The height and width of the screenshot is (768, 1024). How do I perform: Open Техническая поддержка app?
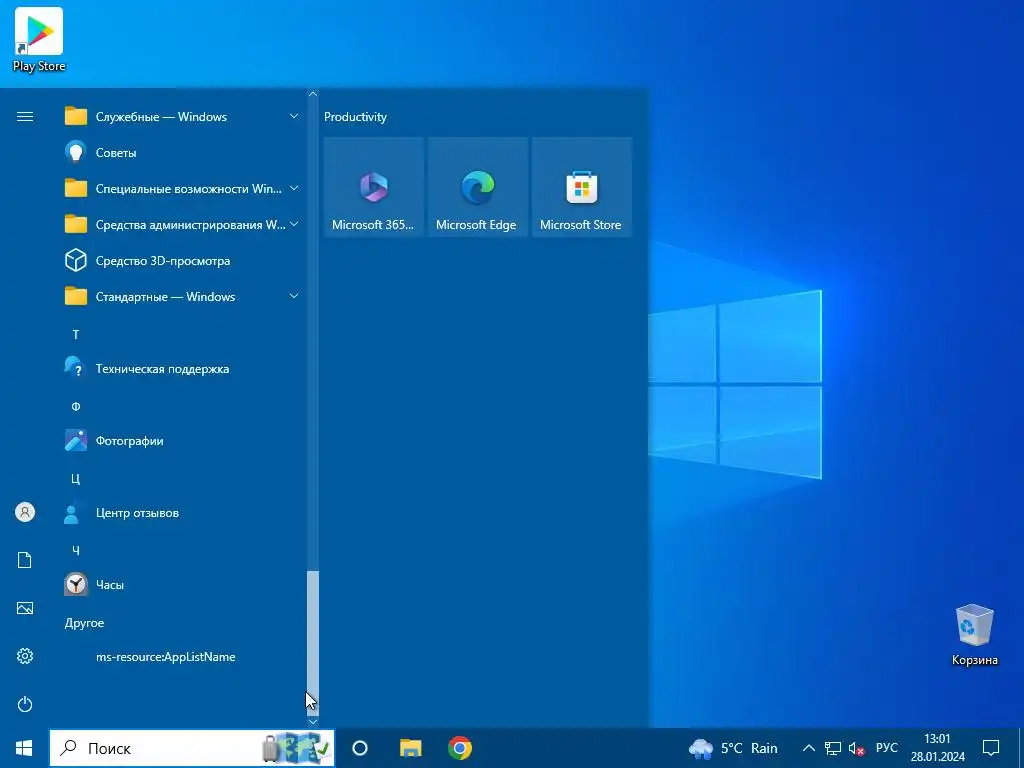(x=183, y=369)
